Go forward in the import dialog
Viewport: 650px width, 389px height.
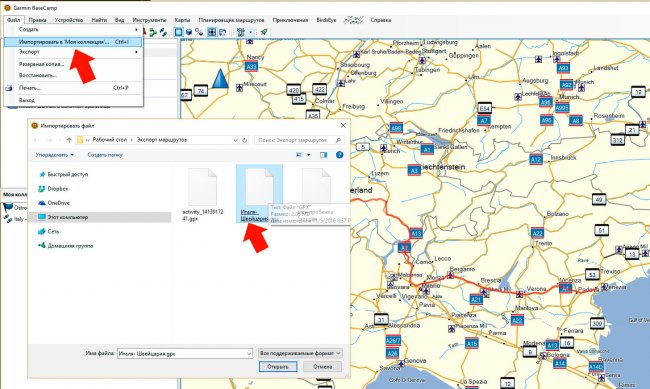[x=50, y=140]
